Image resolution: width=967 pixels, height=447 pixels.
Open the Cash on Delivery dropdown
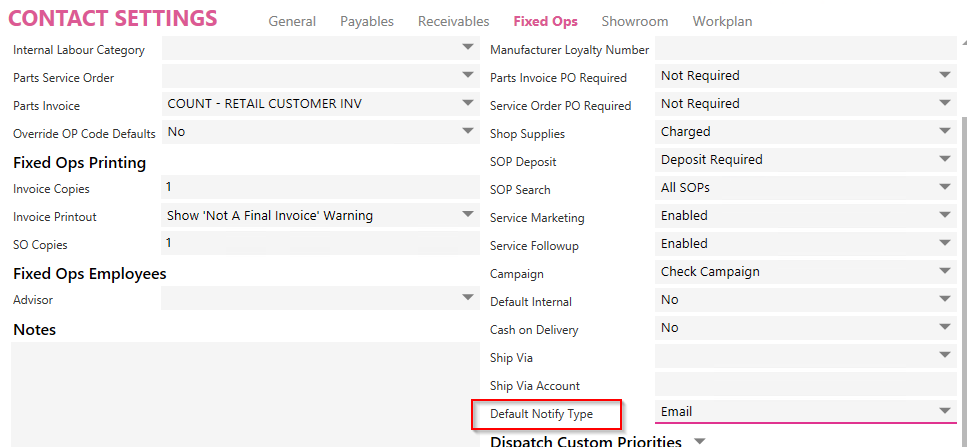point(805,328)
